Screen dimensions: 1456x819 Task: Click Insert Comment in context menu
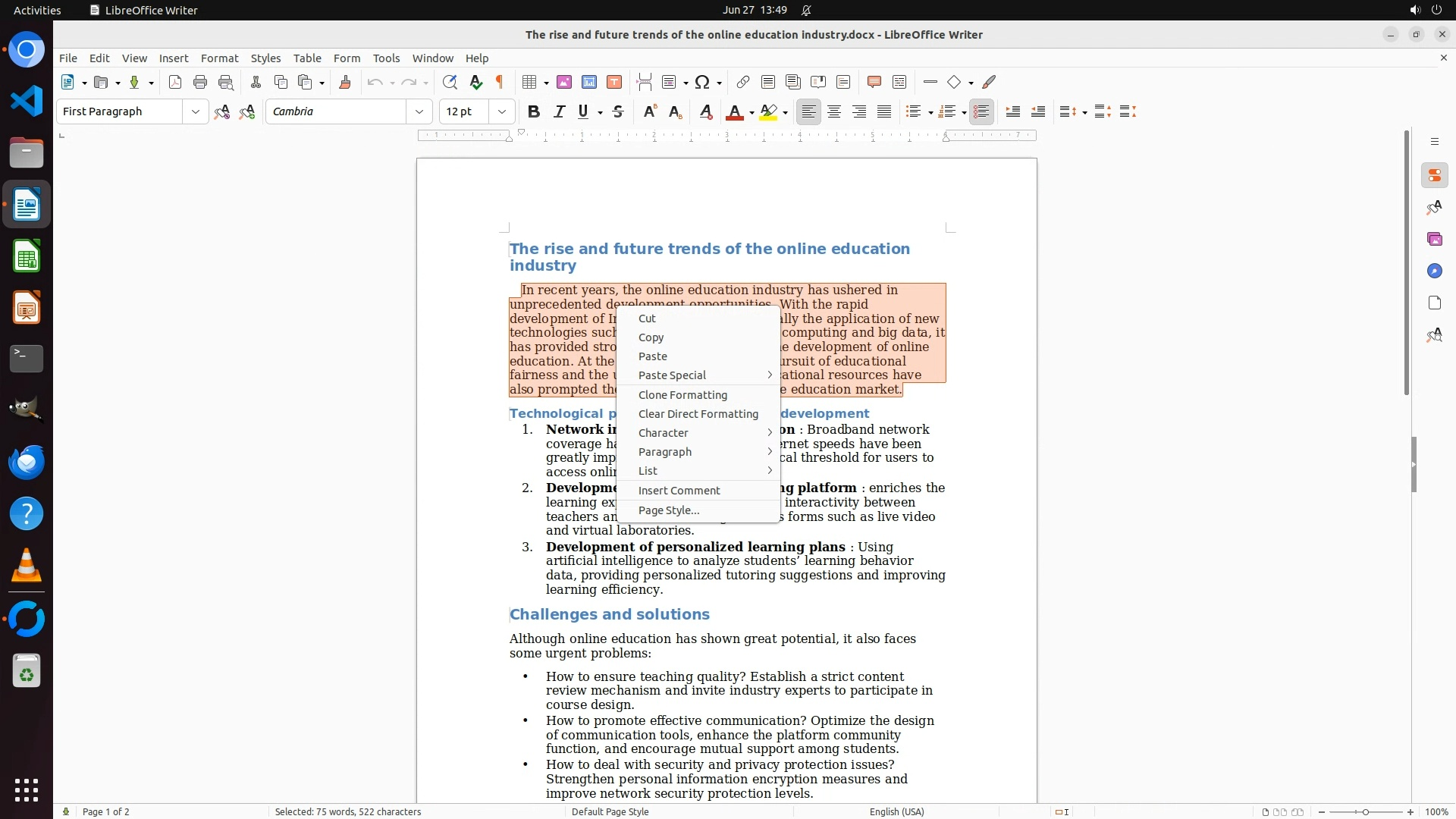(679, 491)
